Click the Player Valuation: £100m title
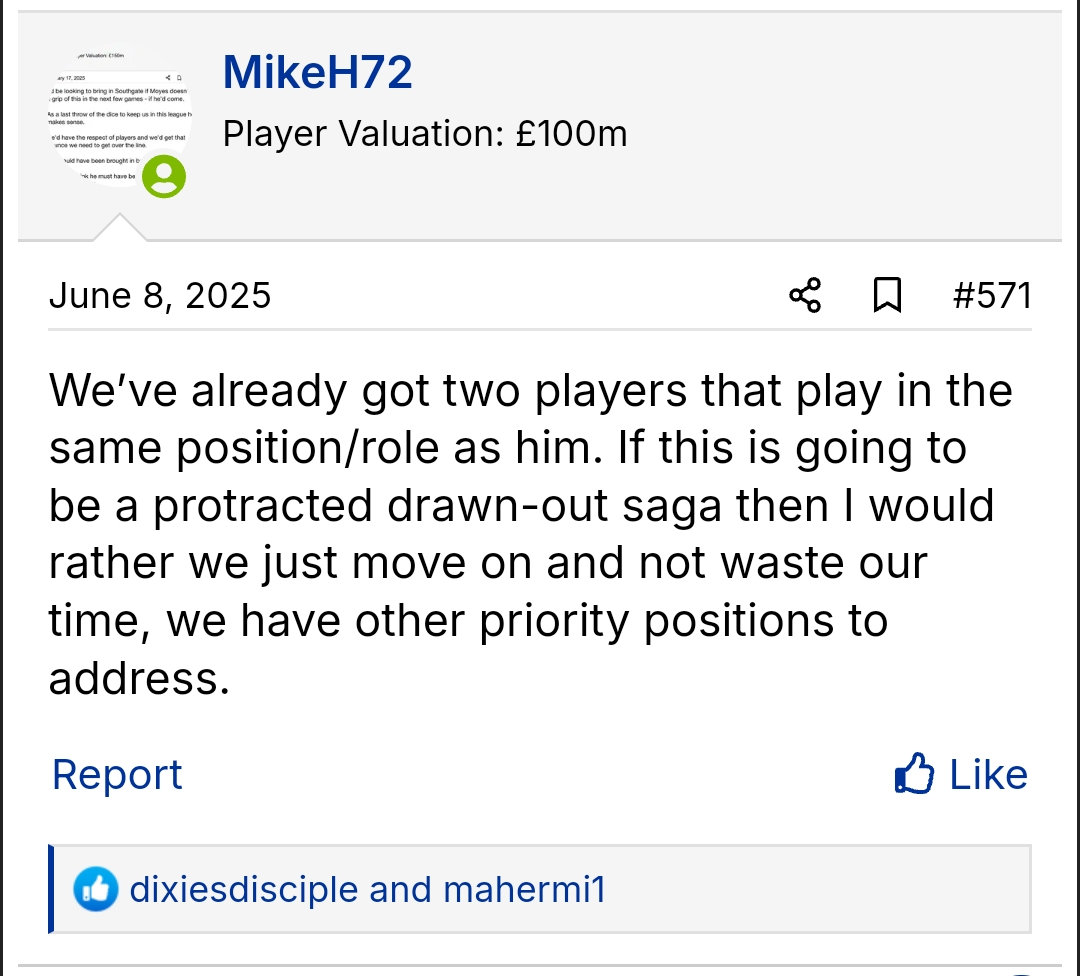Screen dimensions: 1080x976 pos(425,133)
